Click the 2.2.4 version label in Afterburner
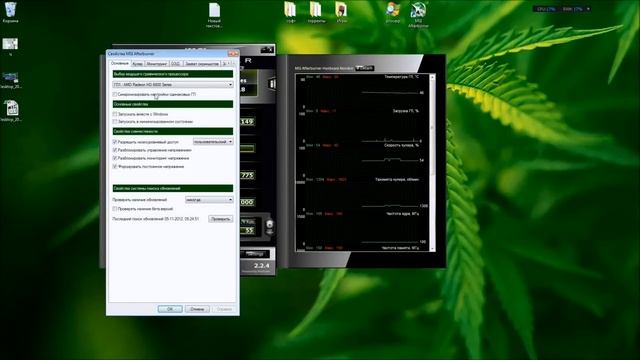 [x=262, y=266]
